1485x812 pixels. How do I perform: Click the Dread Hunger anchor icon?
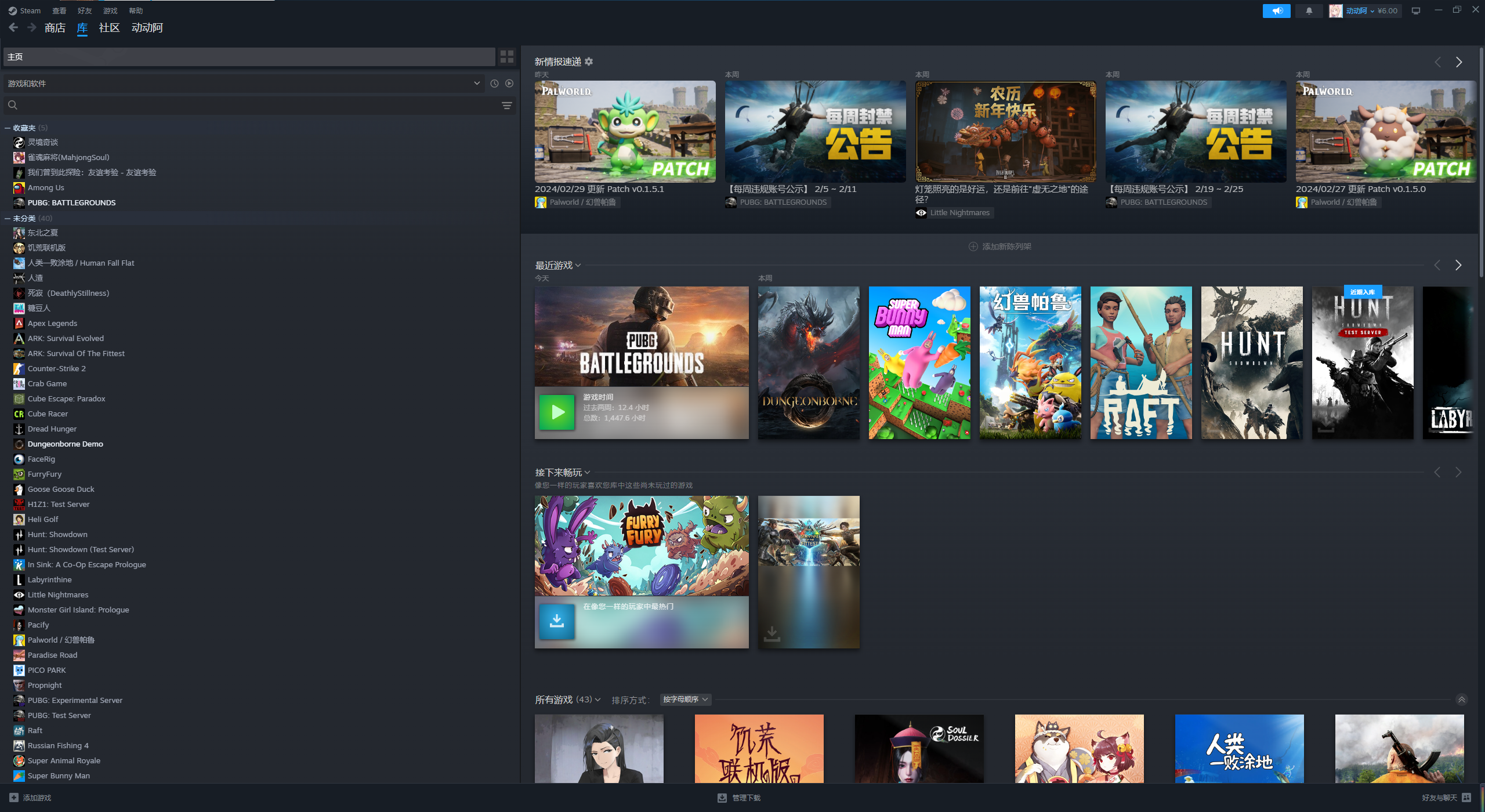coord(19,429)
